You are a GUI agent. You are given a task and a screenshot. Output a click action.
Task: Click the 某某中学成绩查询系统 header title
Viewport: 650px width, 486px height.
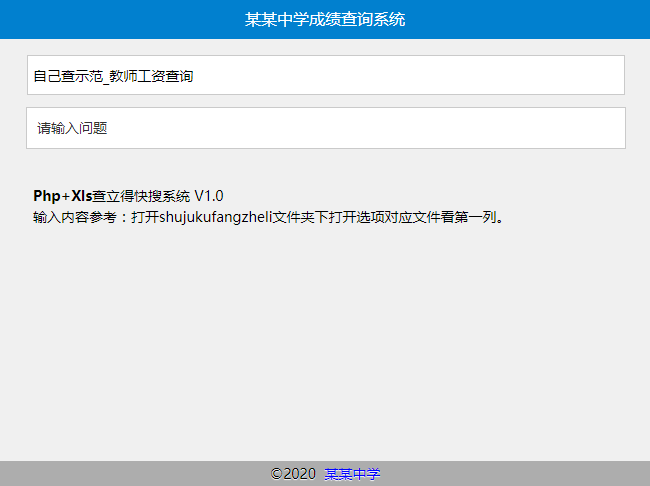pyautogui.click(x=325, y=19)
